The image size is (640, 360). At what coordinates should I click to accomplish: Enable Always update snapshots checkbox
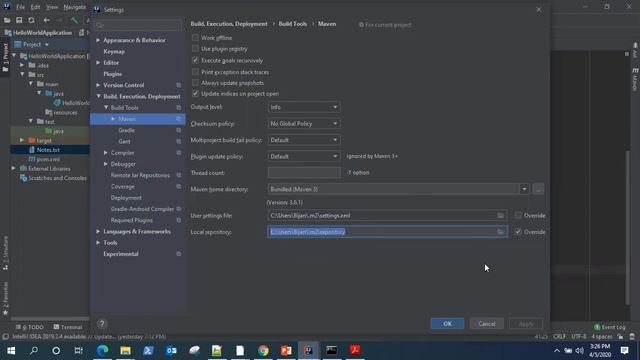point(196,82)
